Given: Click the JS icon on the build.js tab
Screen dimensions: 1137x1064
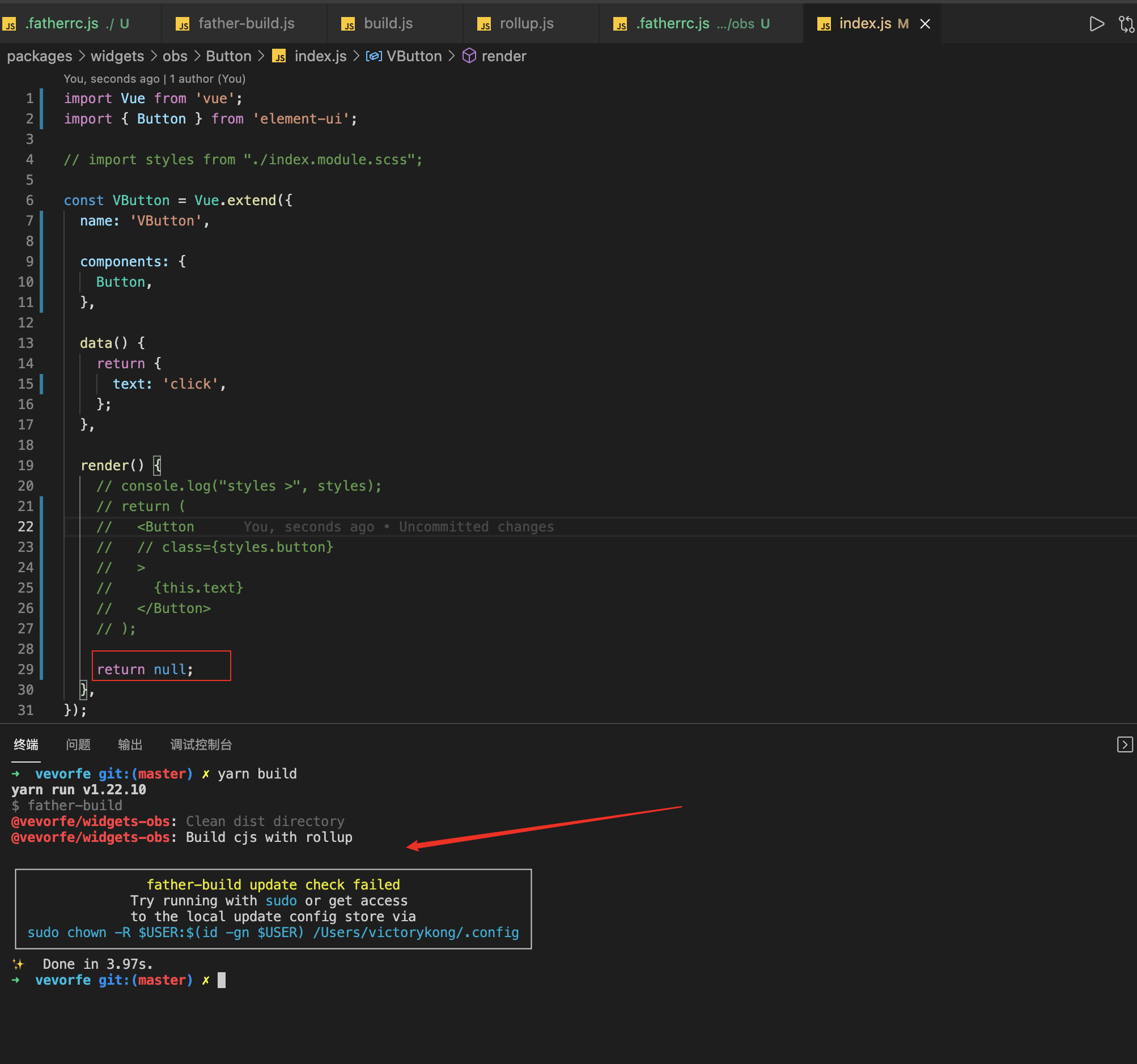Looking at the screenshot, I should coord(348,23).
